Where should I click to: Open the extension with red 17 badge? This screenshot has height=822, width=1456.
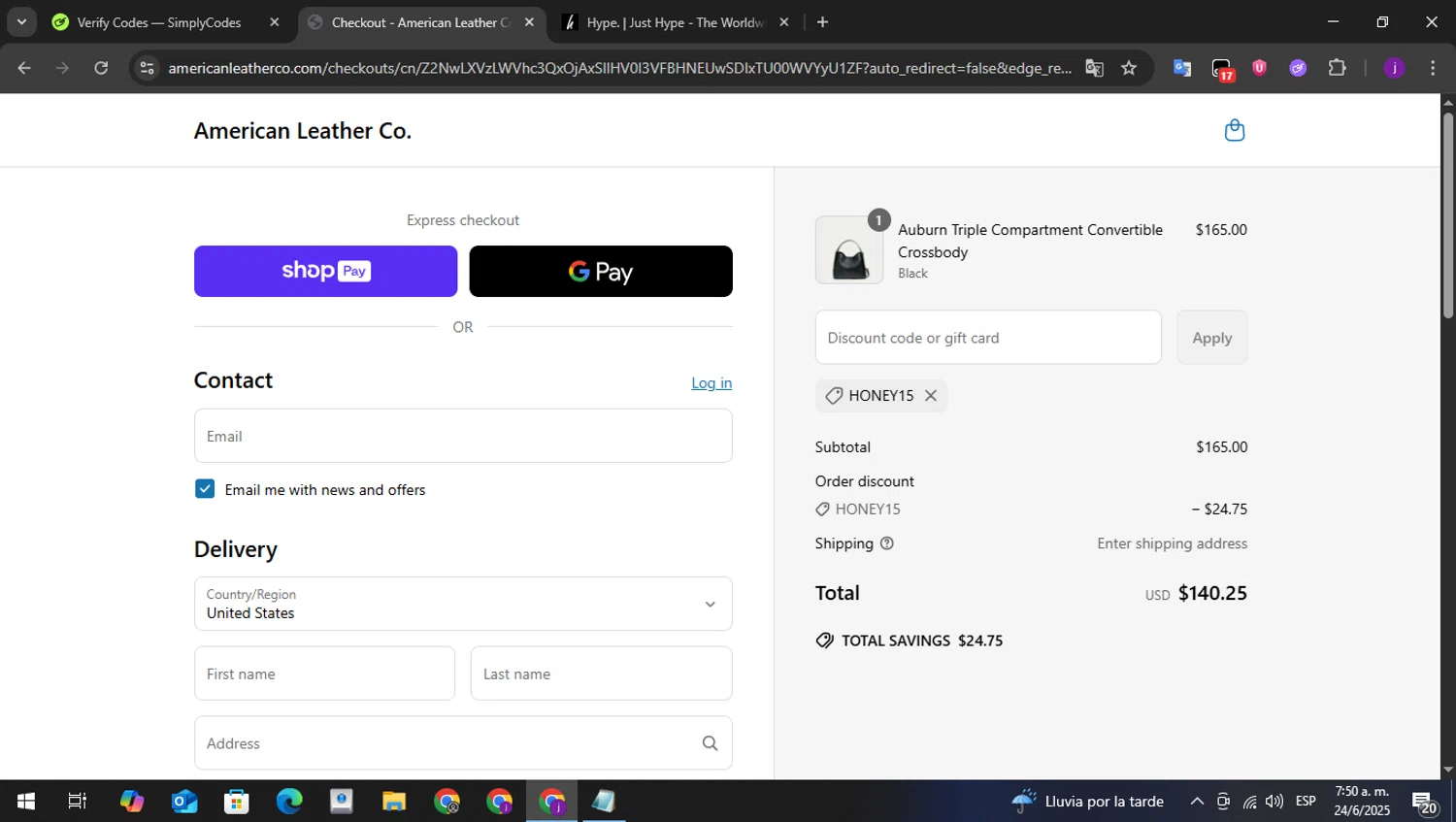[x=1222, y=69]
